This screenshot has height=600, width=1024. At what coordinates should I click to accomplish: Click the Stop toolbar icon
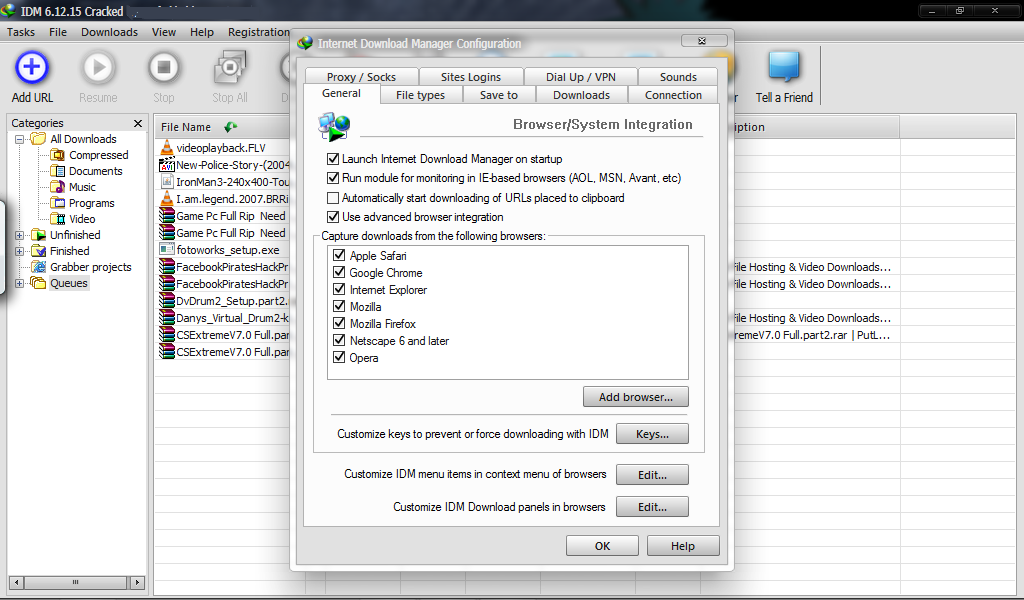pyautogui.click(x=164, y=67)
